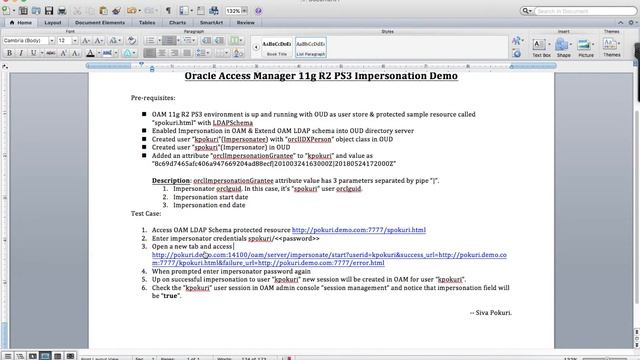The image size is (640, 360).
Task: Open the Tables tab
Action: click(x=147, y=22)
